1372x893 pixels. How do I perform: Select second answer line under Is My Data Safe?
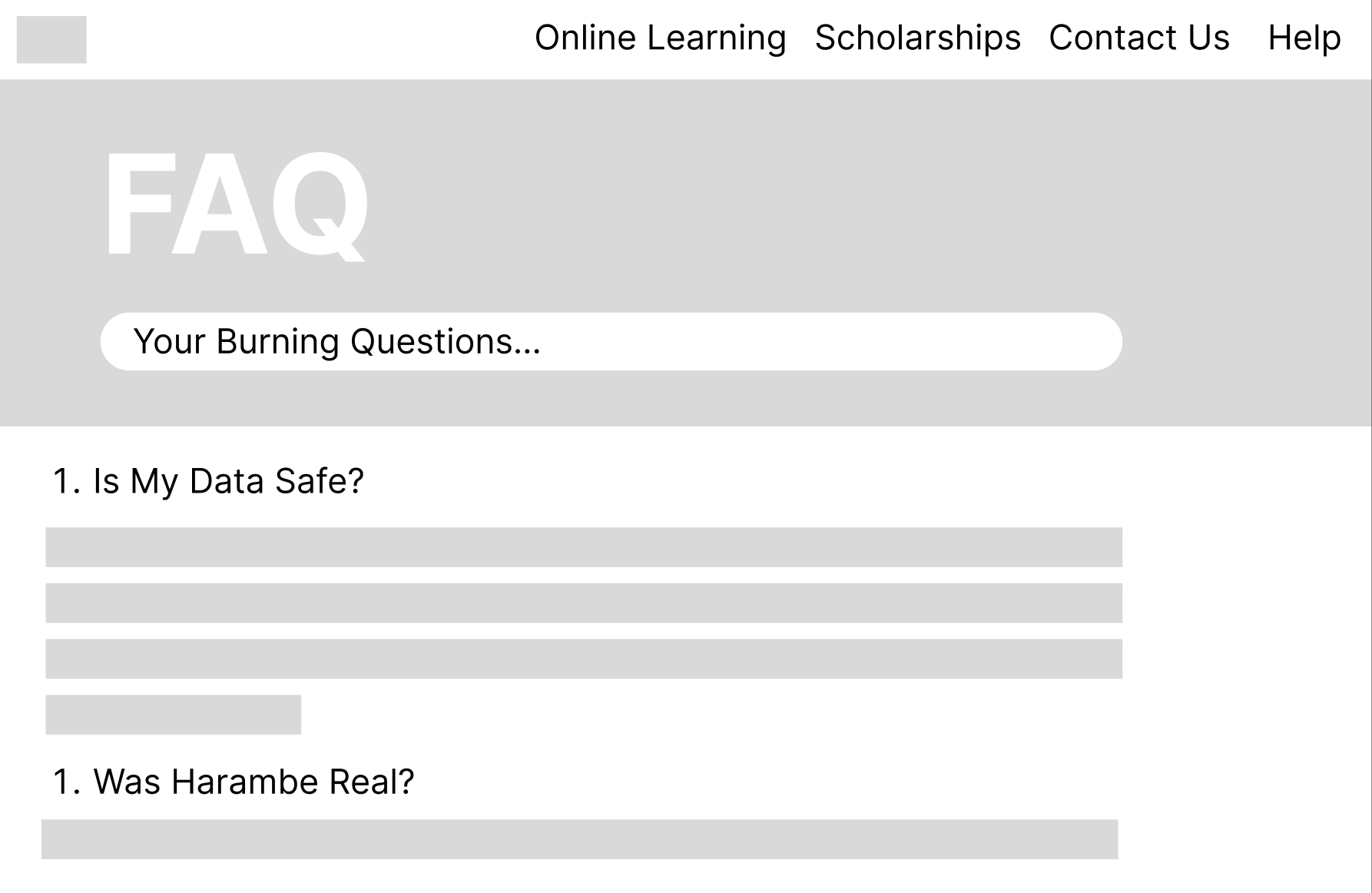[583, 603]
